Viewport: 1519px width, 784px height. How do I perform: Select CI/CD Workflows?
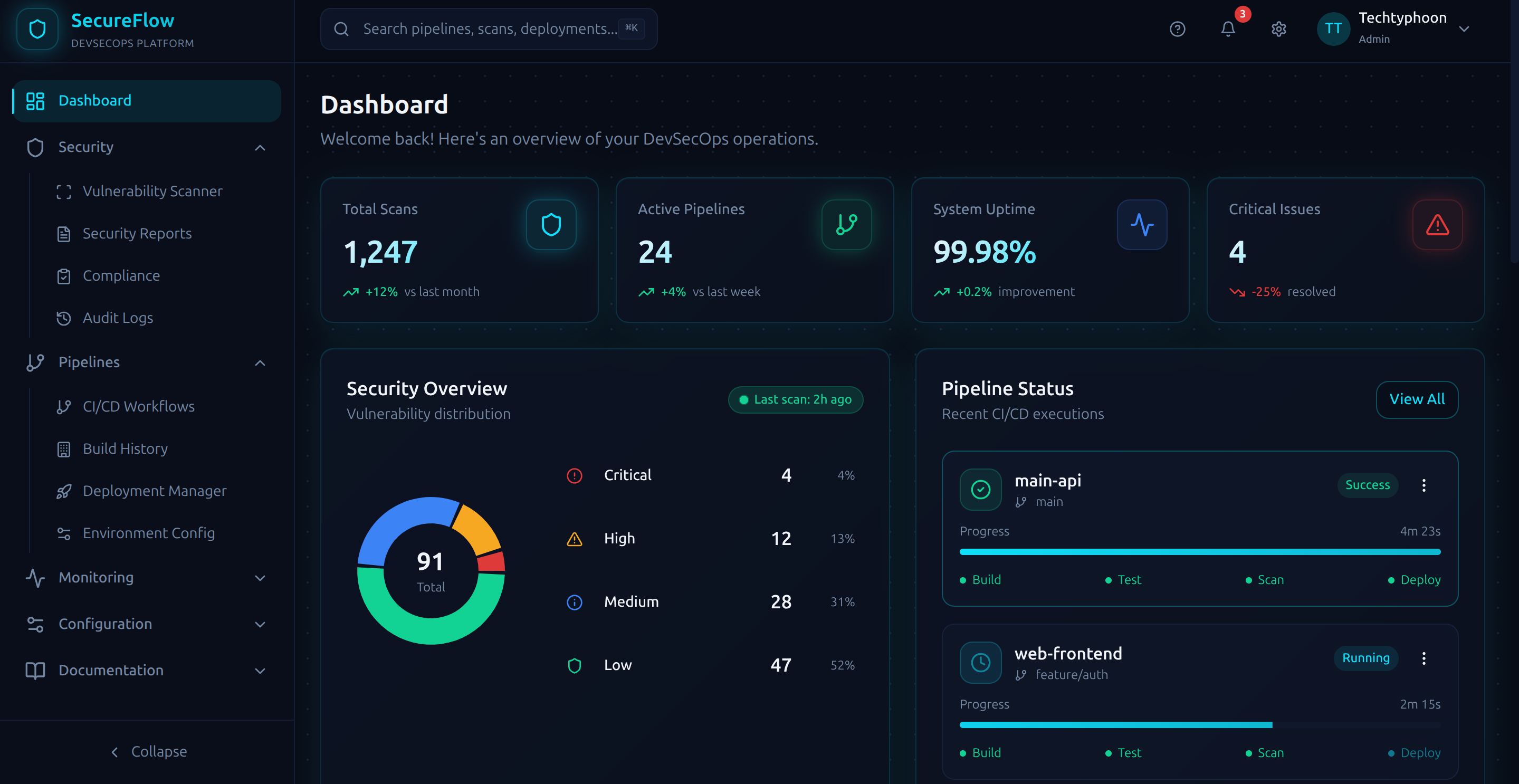pos(139,406)
